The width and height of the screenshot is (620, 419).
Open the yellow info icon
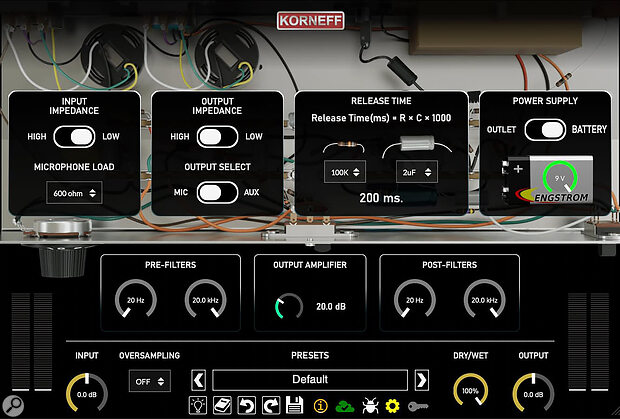[321, 406]
